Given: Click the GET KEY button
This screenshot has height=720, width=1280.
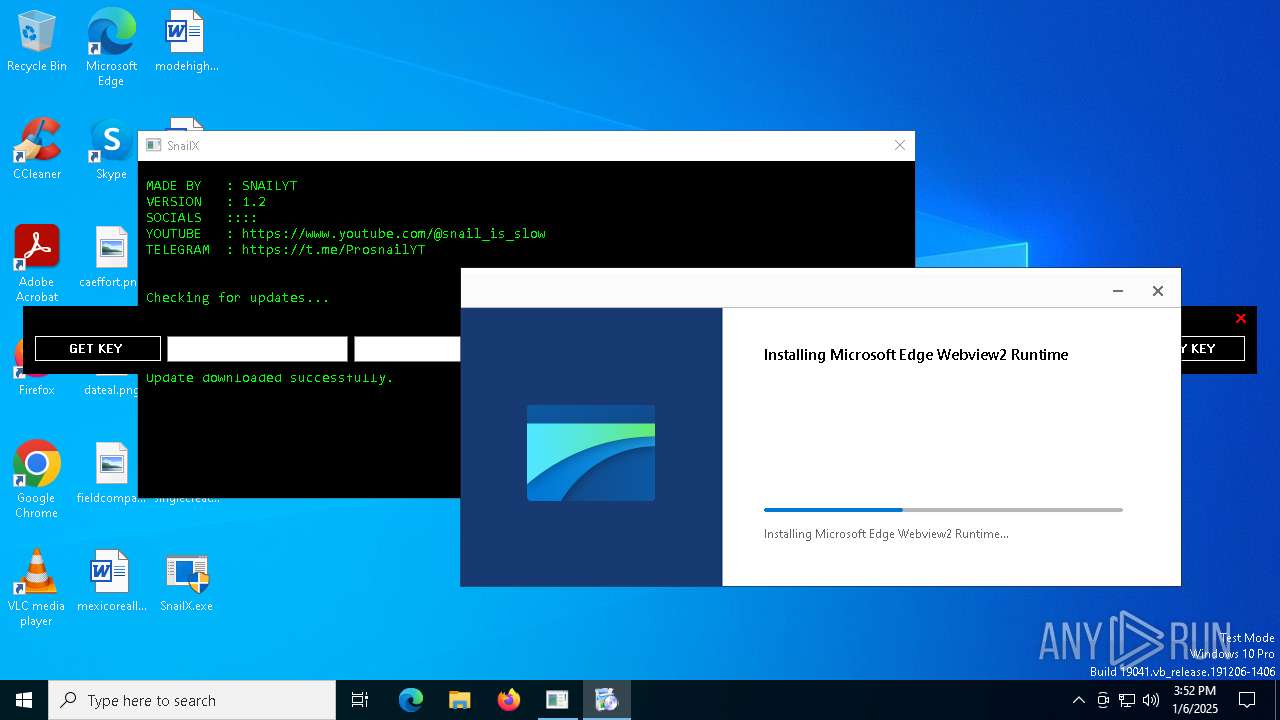Looking at the screenshot, I should click(97, 348).
